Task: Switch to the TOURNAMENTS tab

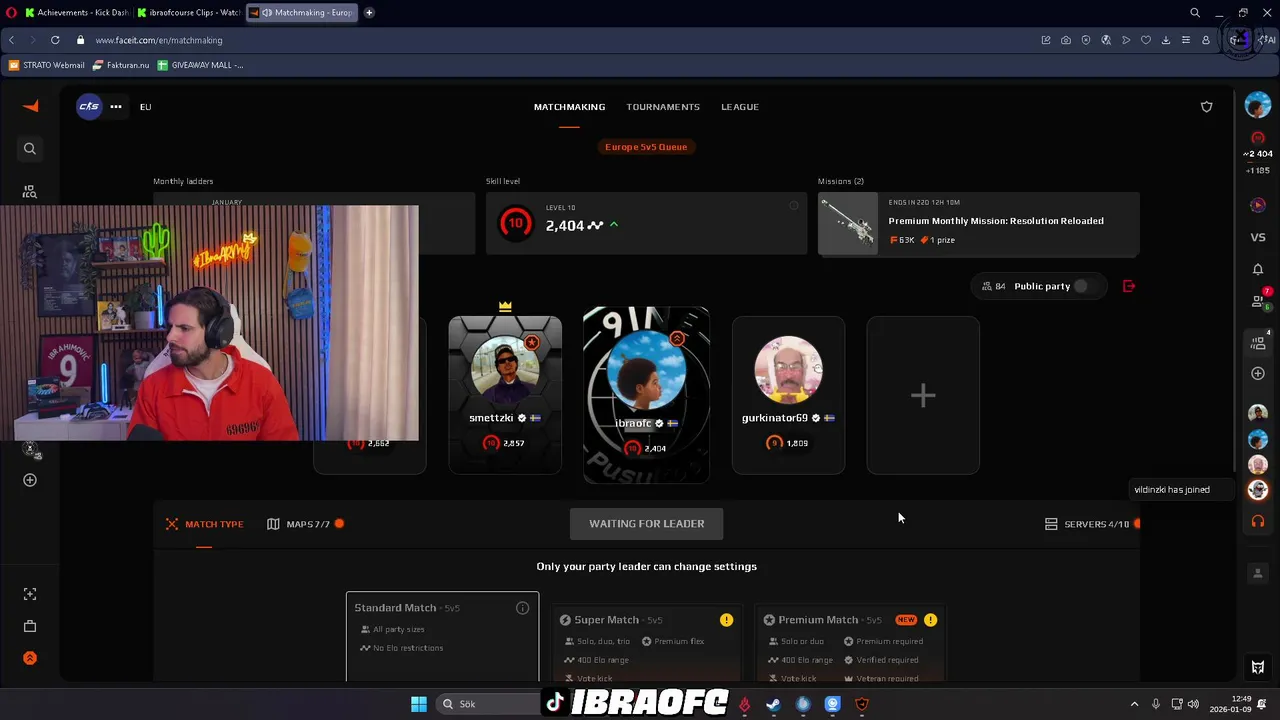Action: (x=663, y=107)
